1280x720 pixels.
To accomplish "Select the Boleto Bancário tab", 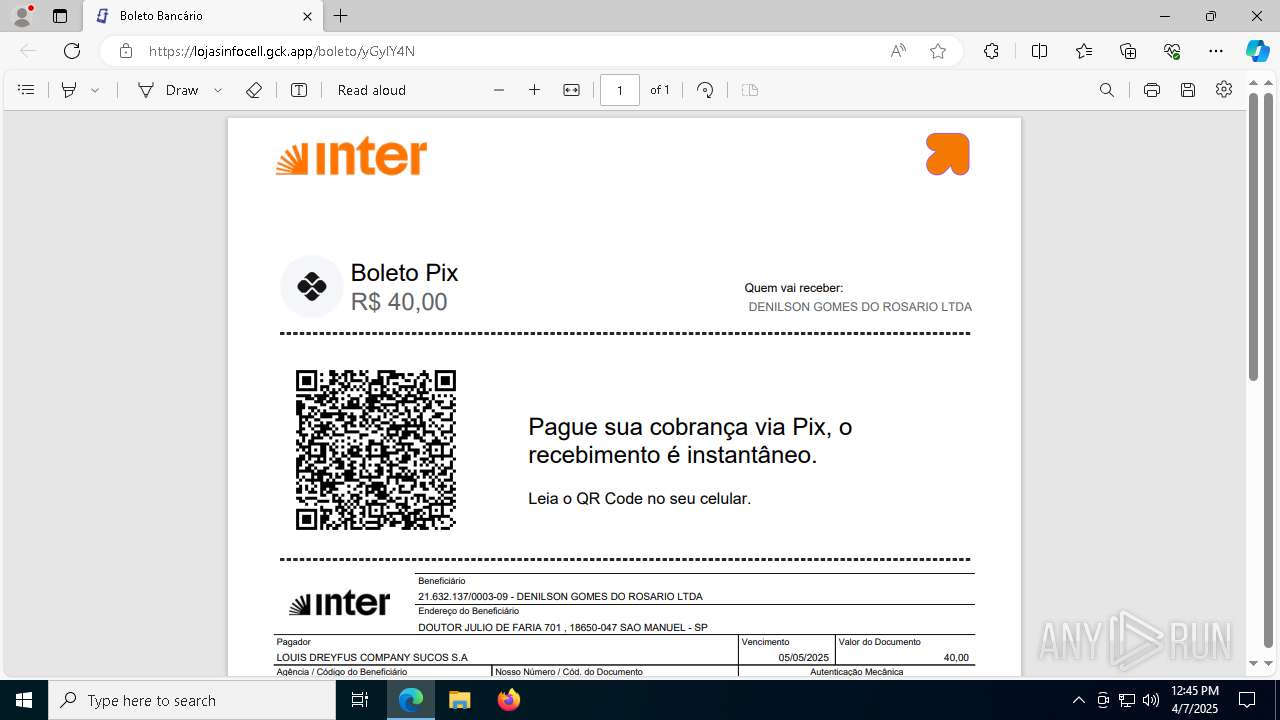I will coord(202,16).
